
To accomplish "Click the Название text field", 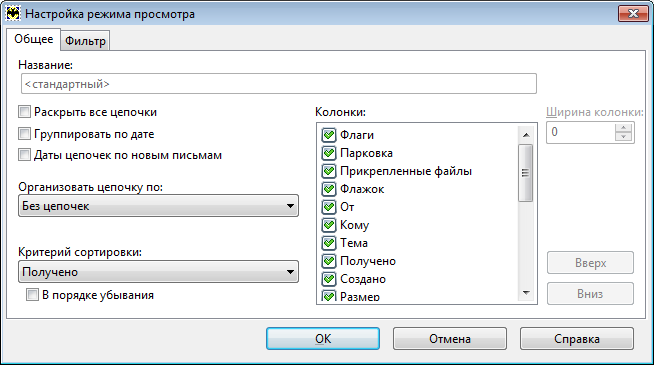I will coord(279,84).
